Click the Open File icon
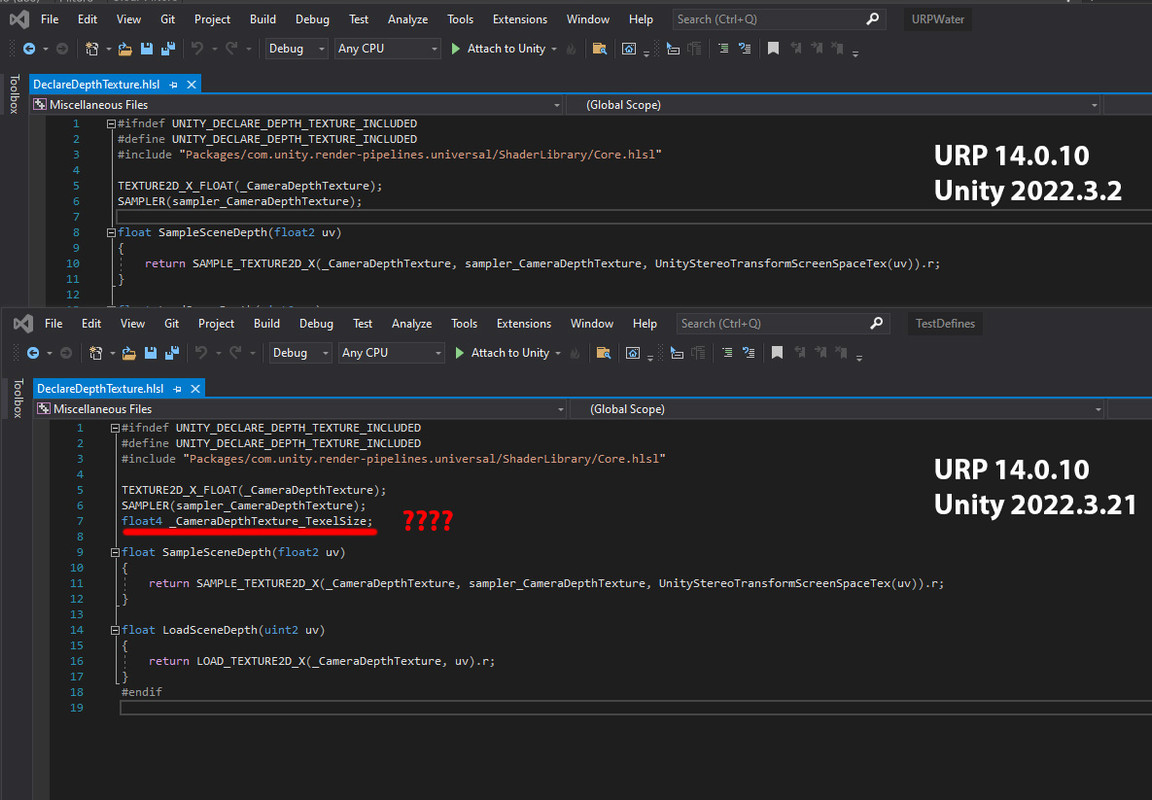This screenshot has width=1152, height=800. [x=126, y=48]
